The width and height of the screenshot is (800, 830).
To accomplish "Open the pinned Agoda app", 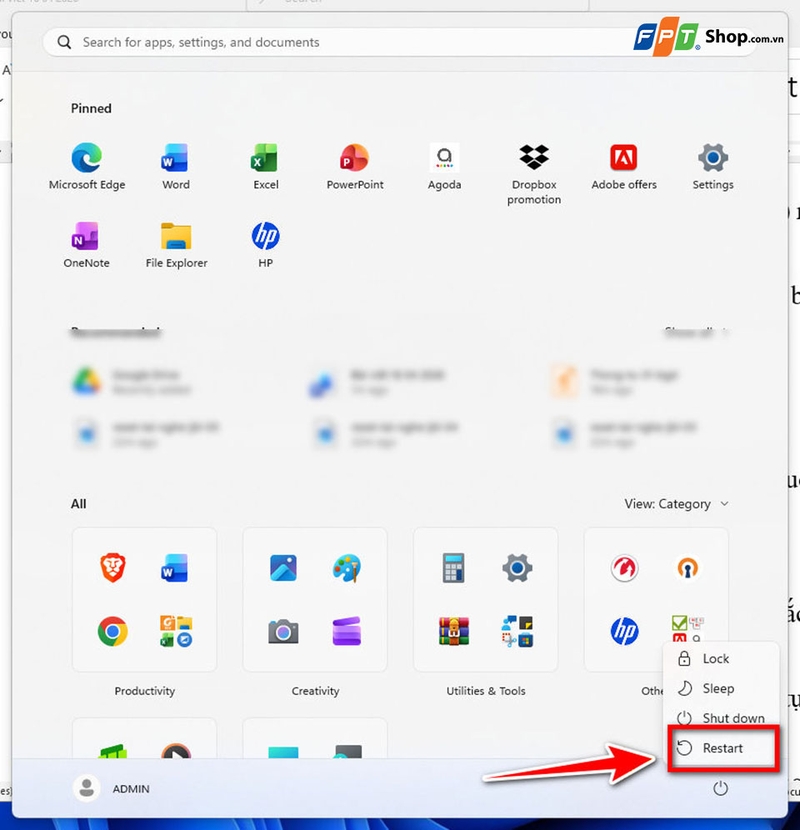I will click(x=444, y=166).
